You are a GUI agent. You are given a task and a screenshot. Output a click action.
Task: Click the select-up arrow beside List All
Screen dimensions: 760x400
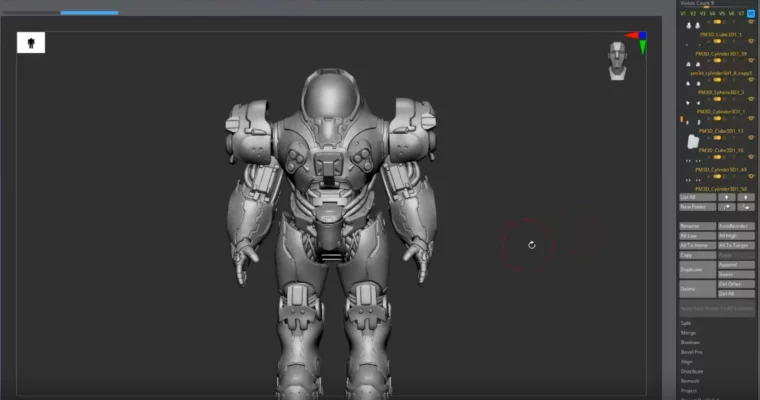[x=726, y=197]
